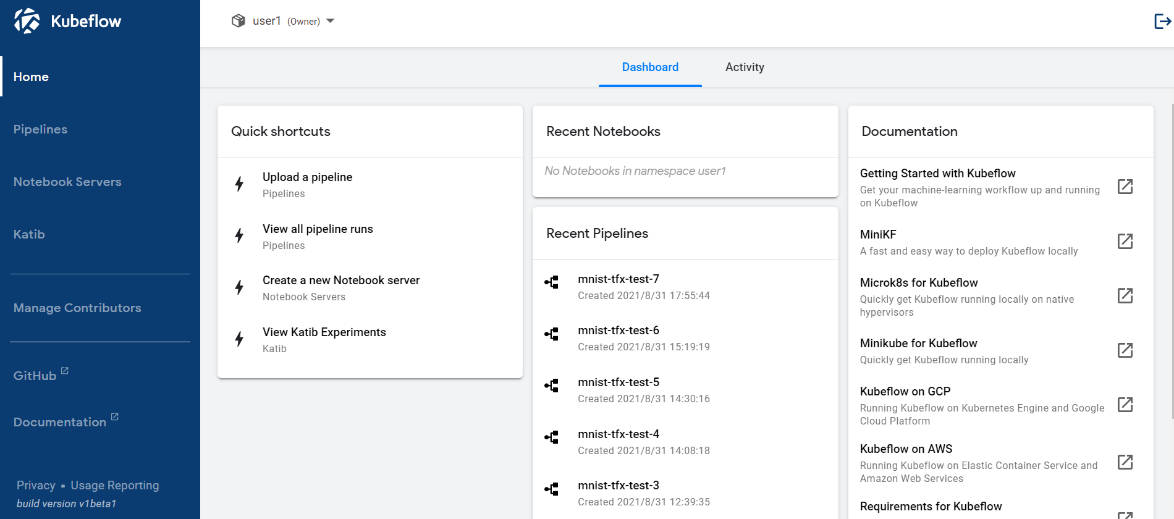Click pipeline icon next to mnist-tfx-test-4
The height and width of the screenshot is (519, 1174).
(552, 437)
